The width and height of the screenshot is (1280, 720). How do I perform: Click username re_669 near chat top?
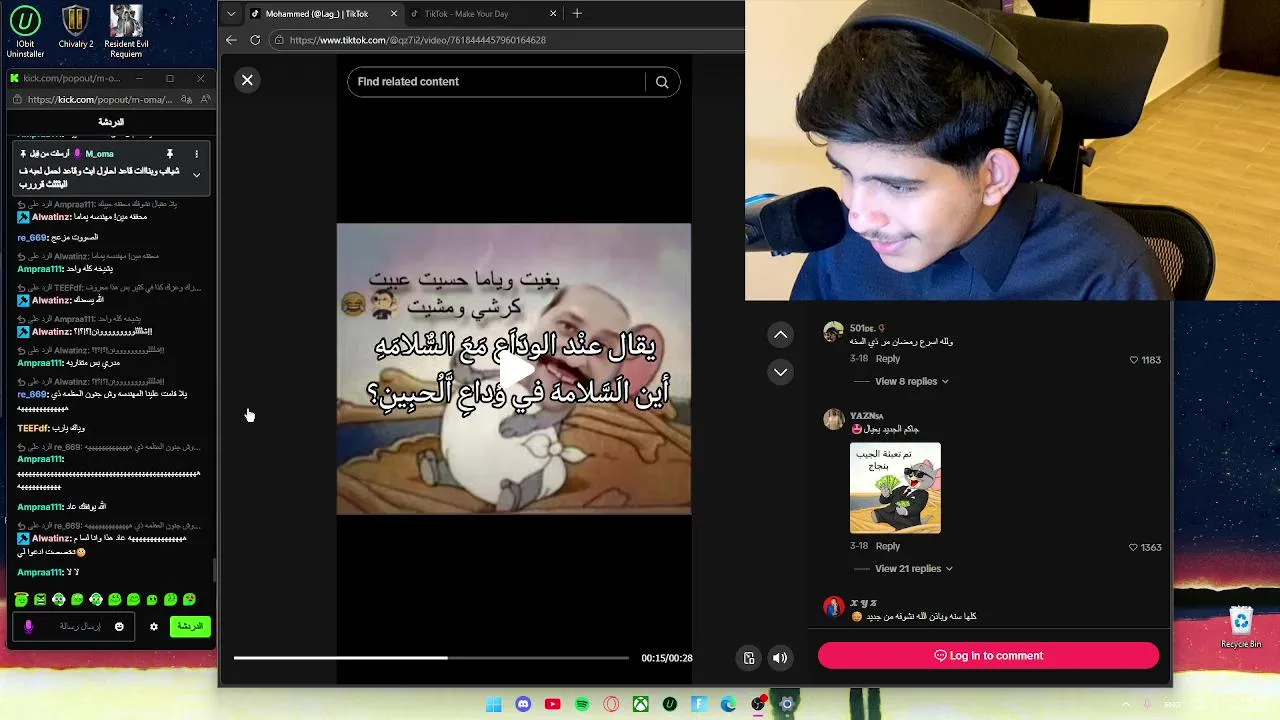(x=32, y=238)
